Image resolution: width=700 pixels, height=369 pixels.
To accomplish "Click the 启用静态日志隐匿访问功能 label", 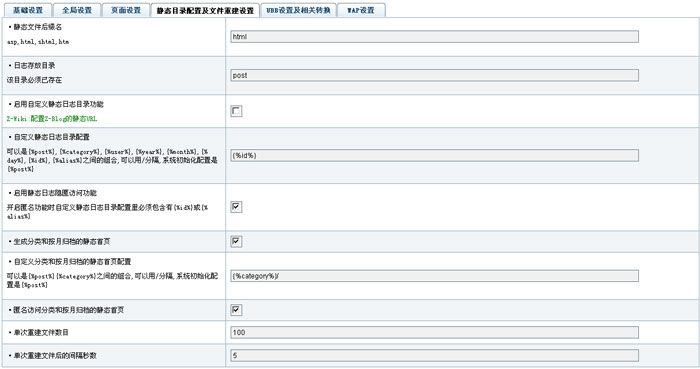I will pos(55,193).
